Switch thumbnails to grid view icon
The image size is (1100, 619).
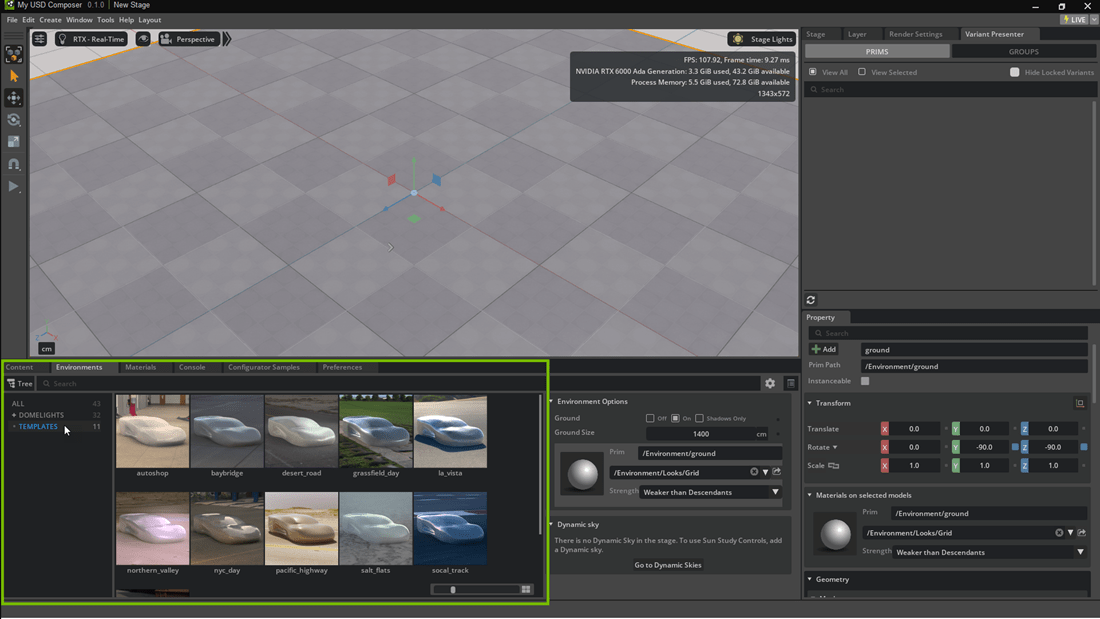coord(526,590)
